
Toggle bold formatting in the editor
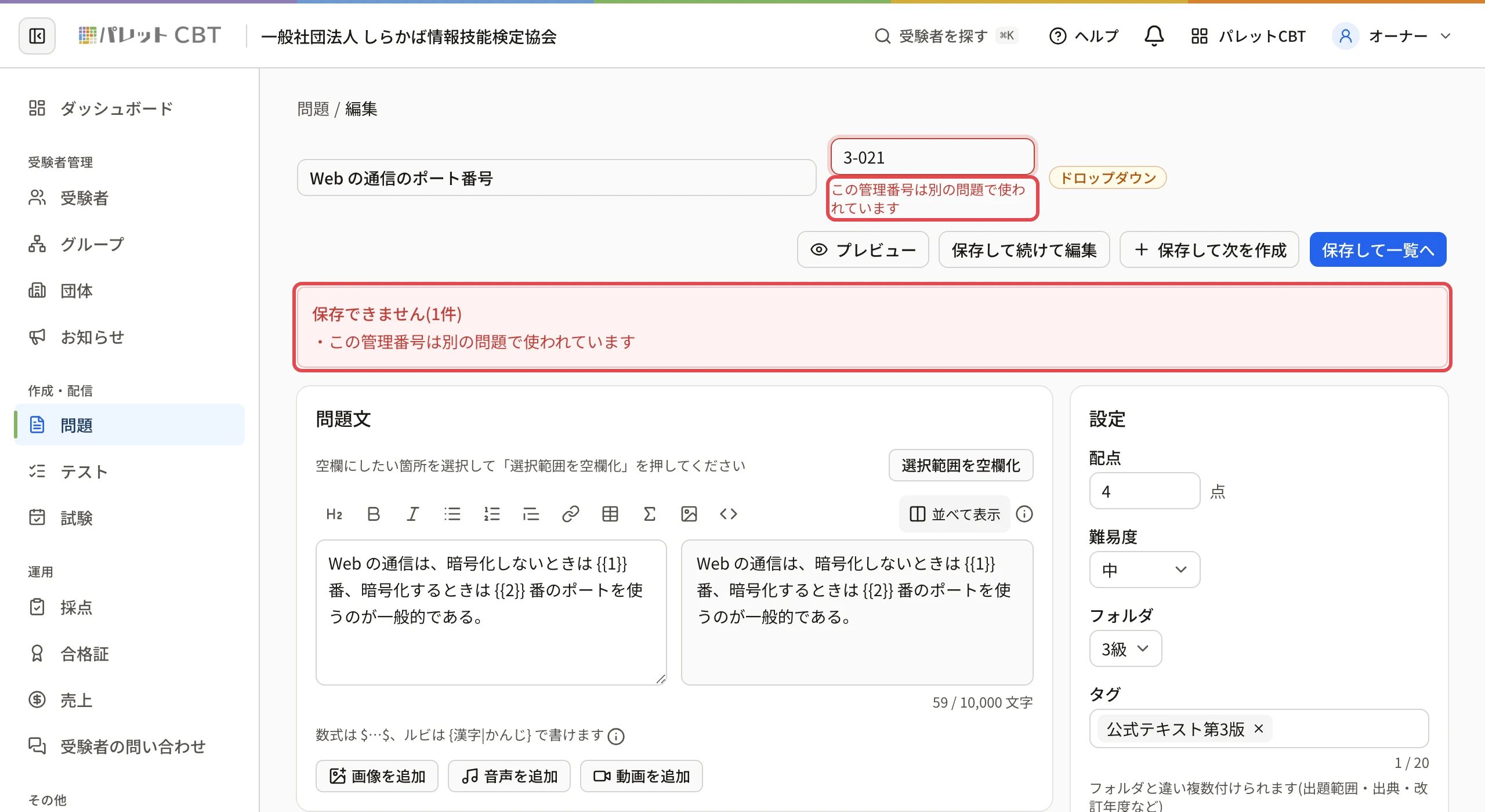coord(374,514)
